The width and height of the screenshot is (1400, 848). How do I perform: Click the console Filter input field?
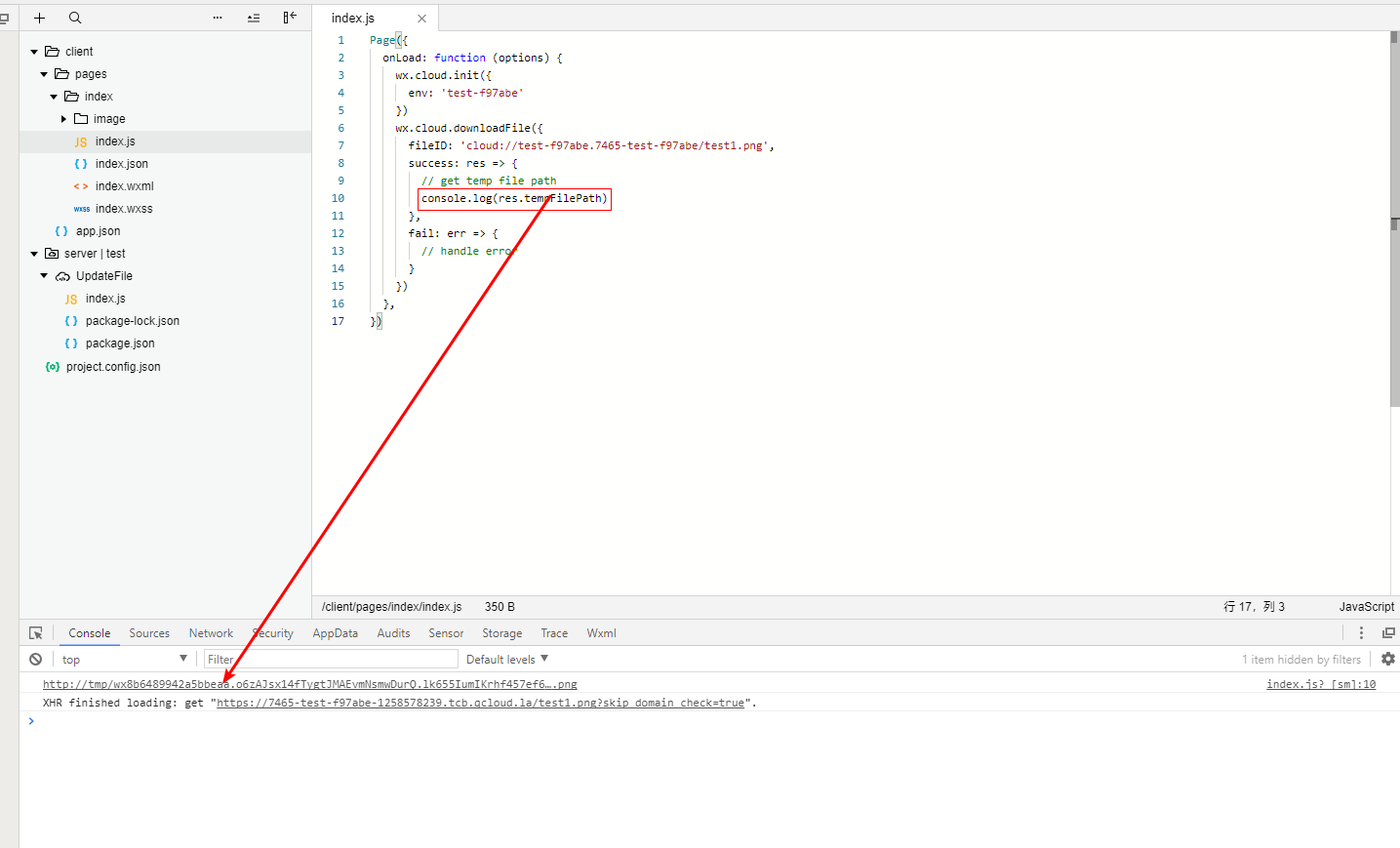coord(332,660)
